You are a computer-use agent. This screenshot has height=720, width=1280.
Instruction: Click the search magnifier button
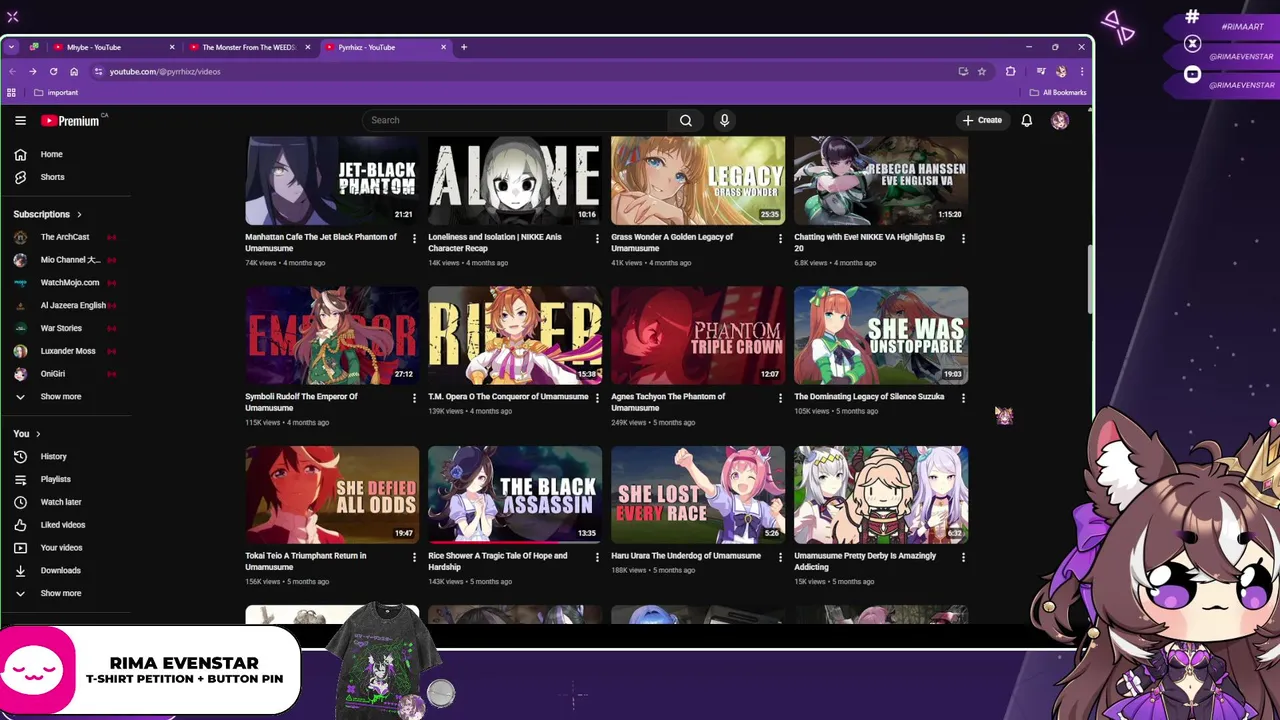pyautogui.click(x=686, y=120)
